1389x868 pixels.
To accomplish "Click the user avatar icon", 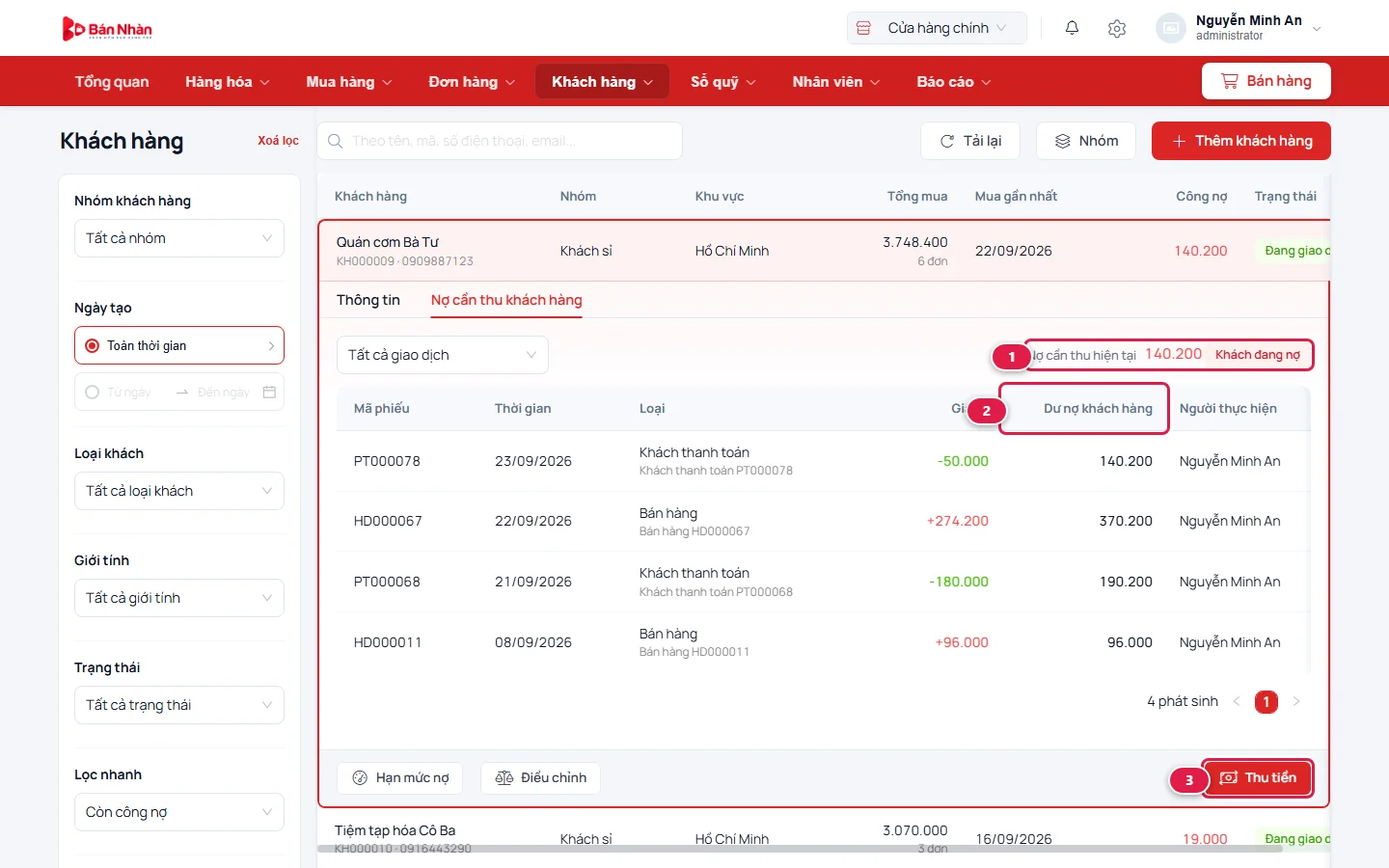I will point(1170,28).
